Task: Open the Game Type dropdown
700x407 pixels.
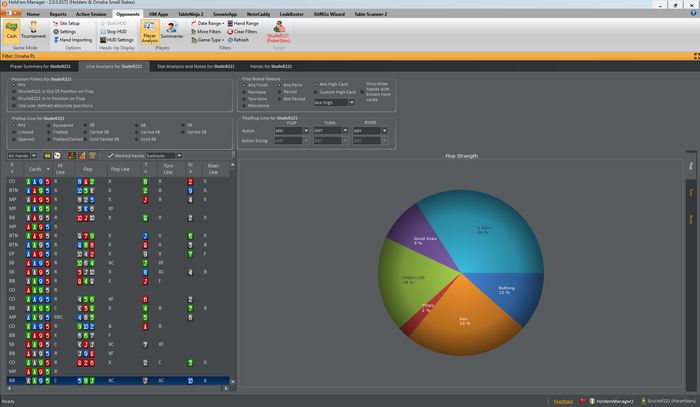Action: pyautogui.click(x=208, y=40)
